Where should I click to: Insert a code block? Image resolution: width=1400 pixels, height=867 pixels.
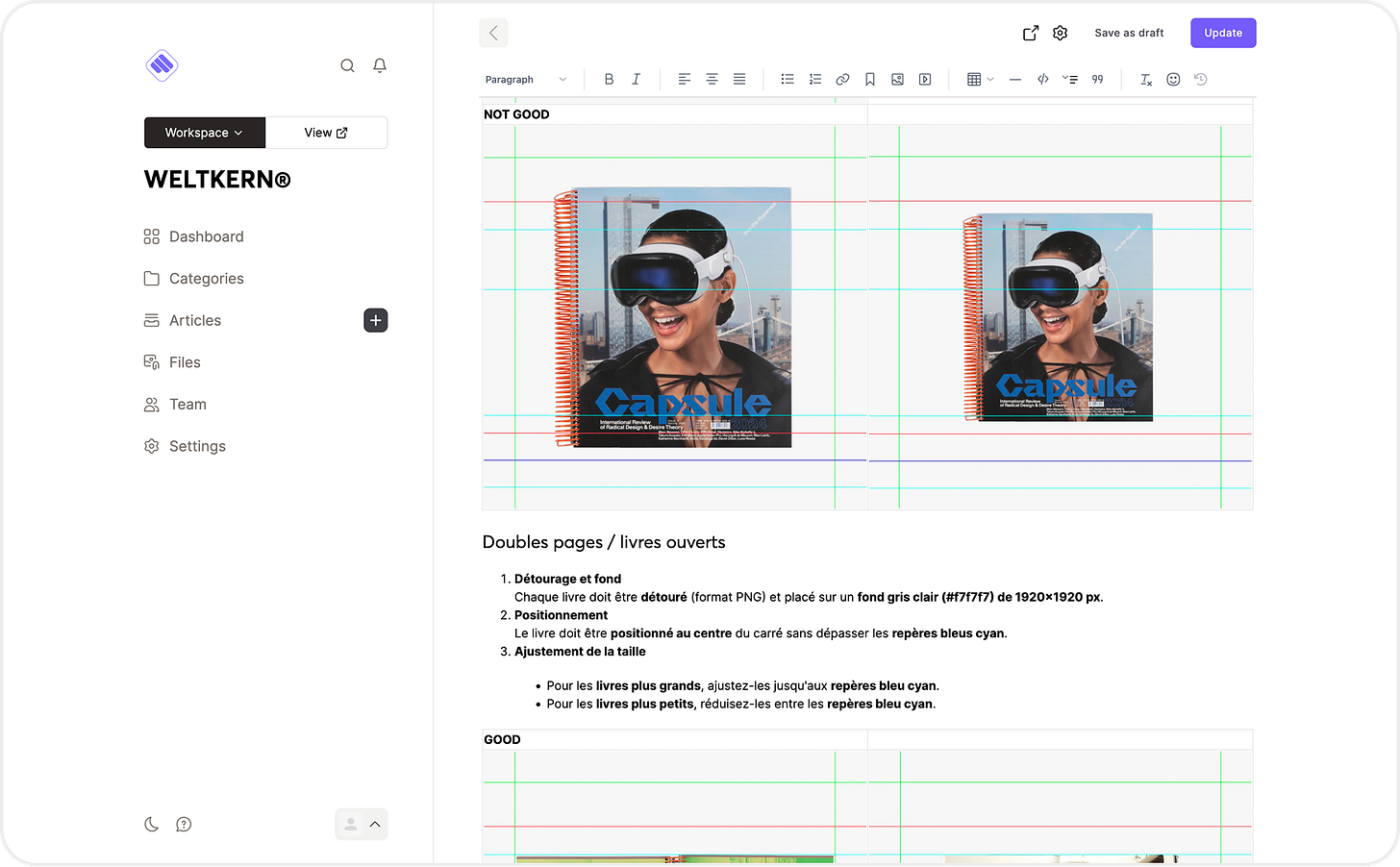[x=1042, y=80]
